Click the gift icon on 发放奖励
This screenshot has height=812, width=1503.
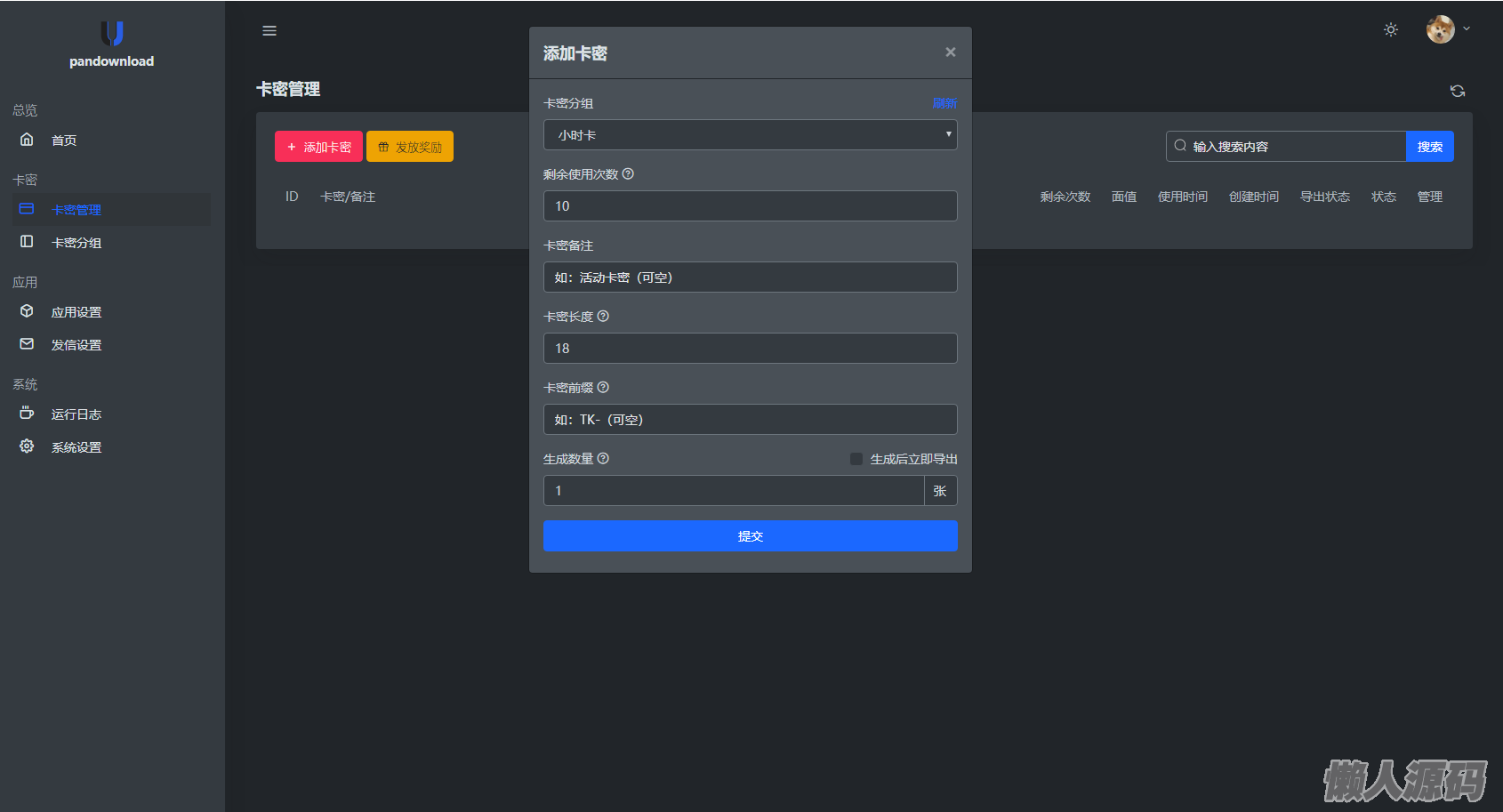(383, 147)
